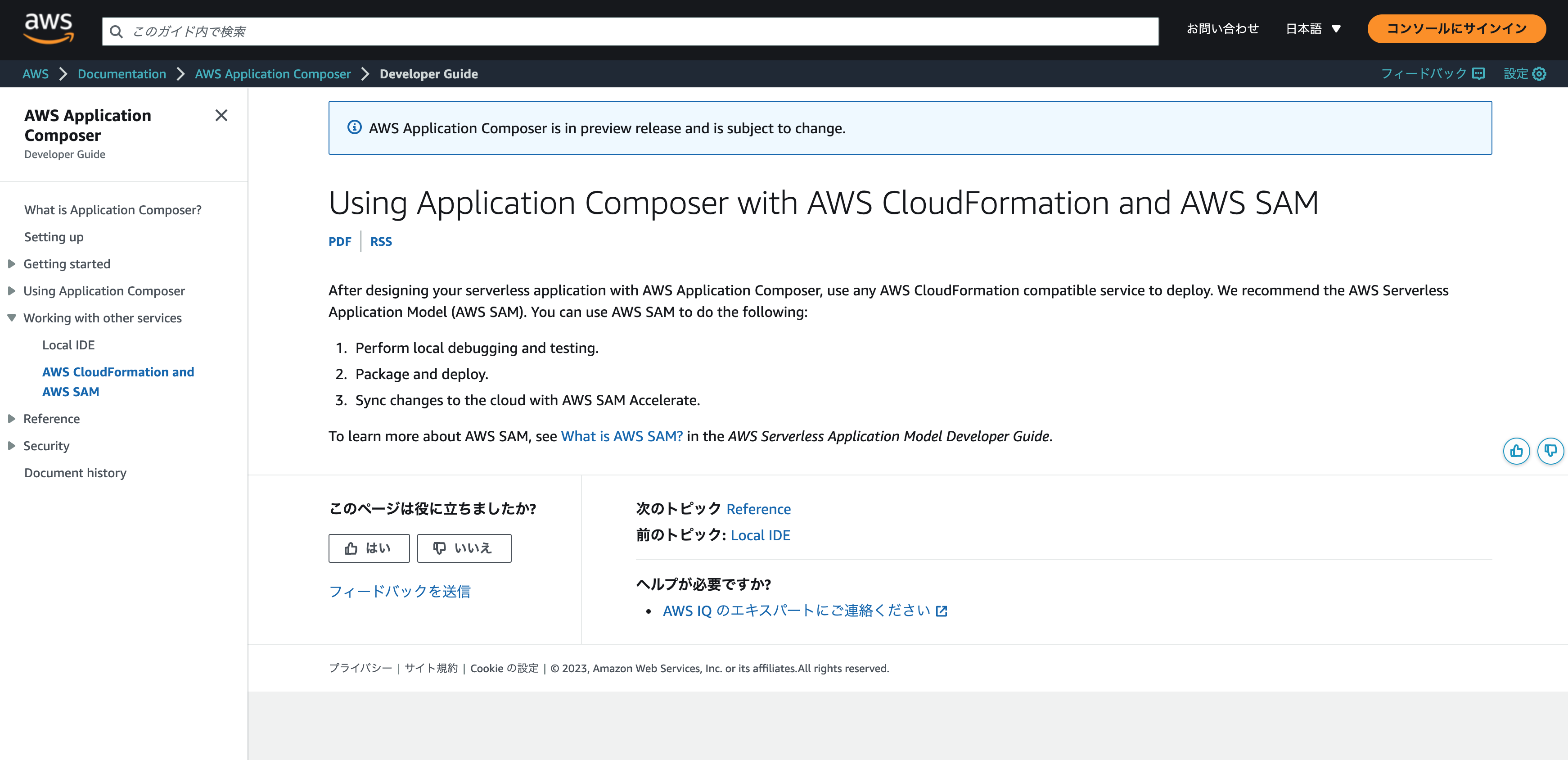Open settings via the gear icon

[x=1539, y=74]
